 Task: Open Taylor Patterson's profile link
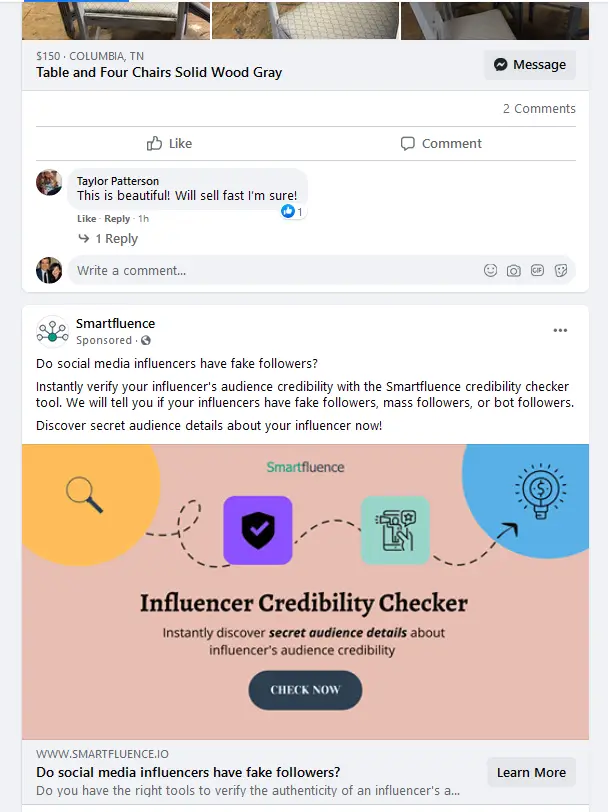tap(119, 180)
